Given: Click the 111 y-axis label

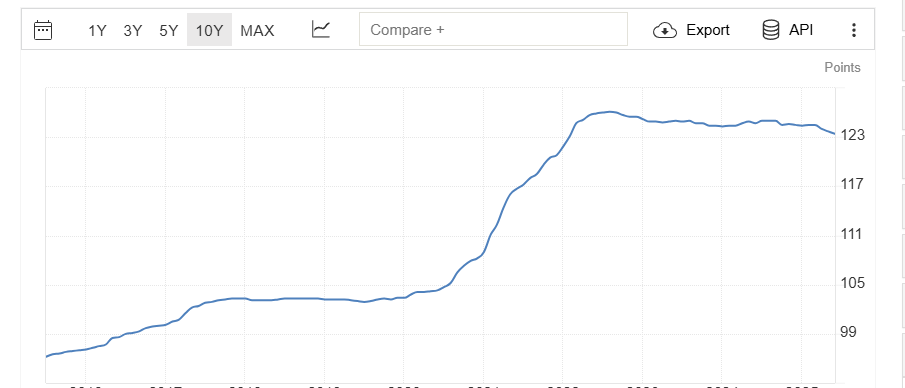Looking at the screenshot, I should click(x=852, y=234).
